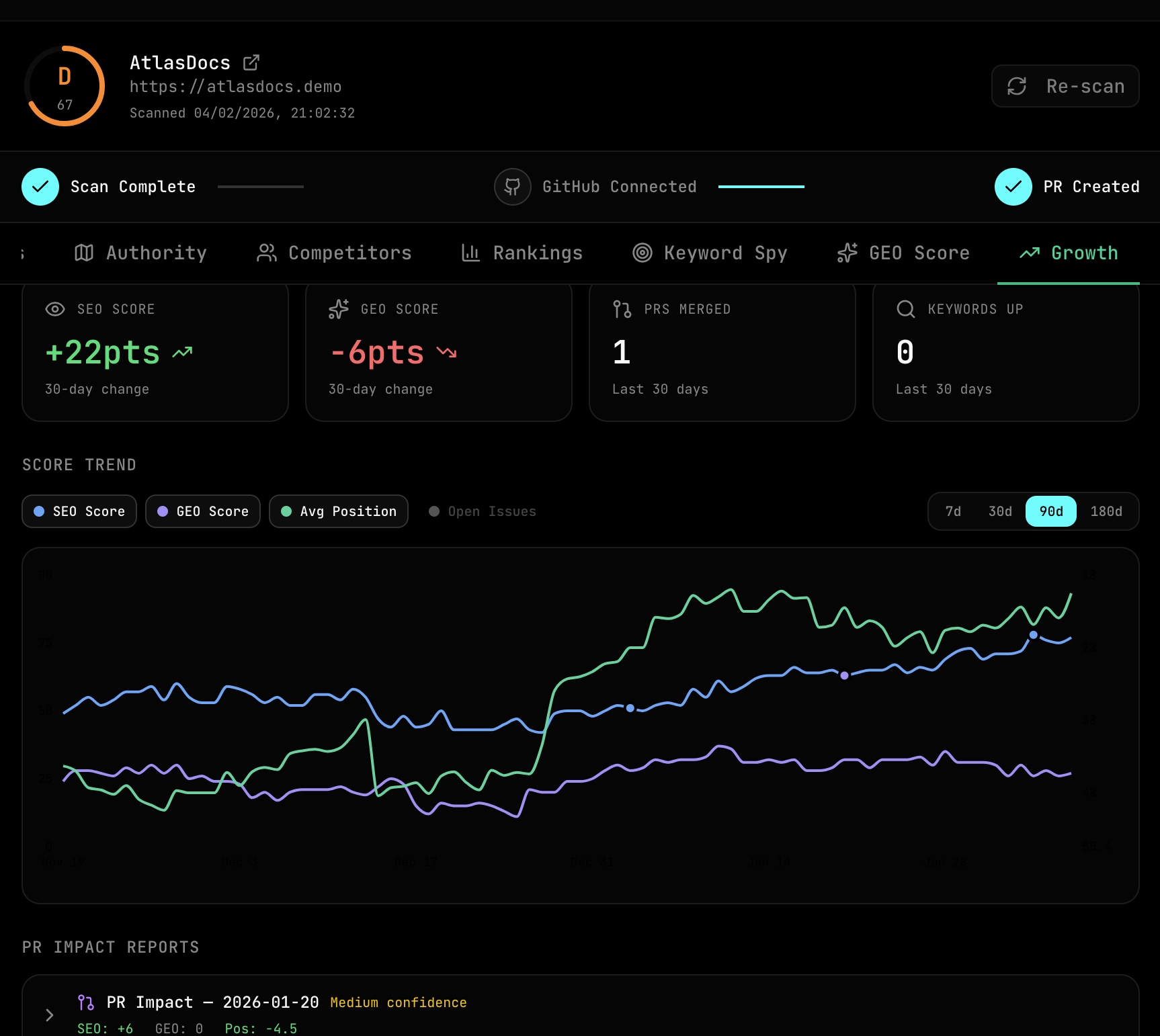This screenshot has height=1036, width=1160.
Task: Expand the PR Impact 2026-01-20 report
Action: tap(48, 1015)
